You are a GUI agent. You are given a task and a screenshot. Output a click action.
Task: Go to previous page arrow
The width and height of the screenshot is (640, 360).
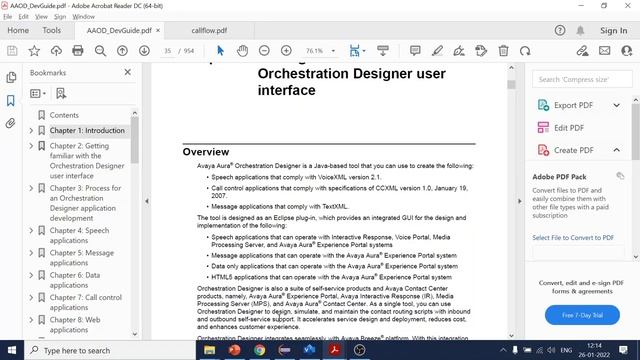(x=122, y=51)
